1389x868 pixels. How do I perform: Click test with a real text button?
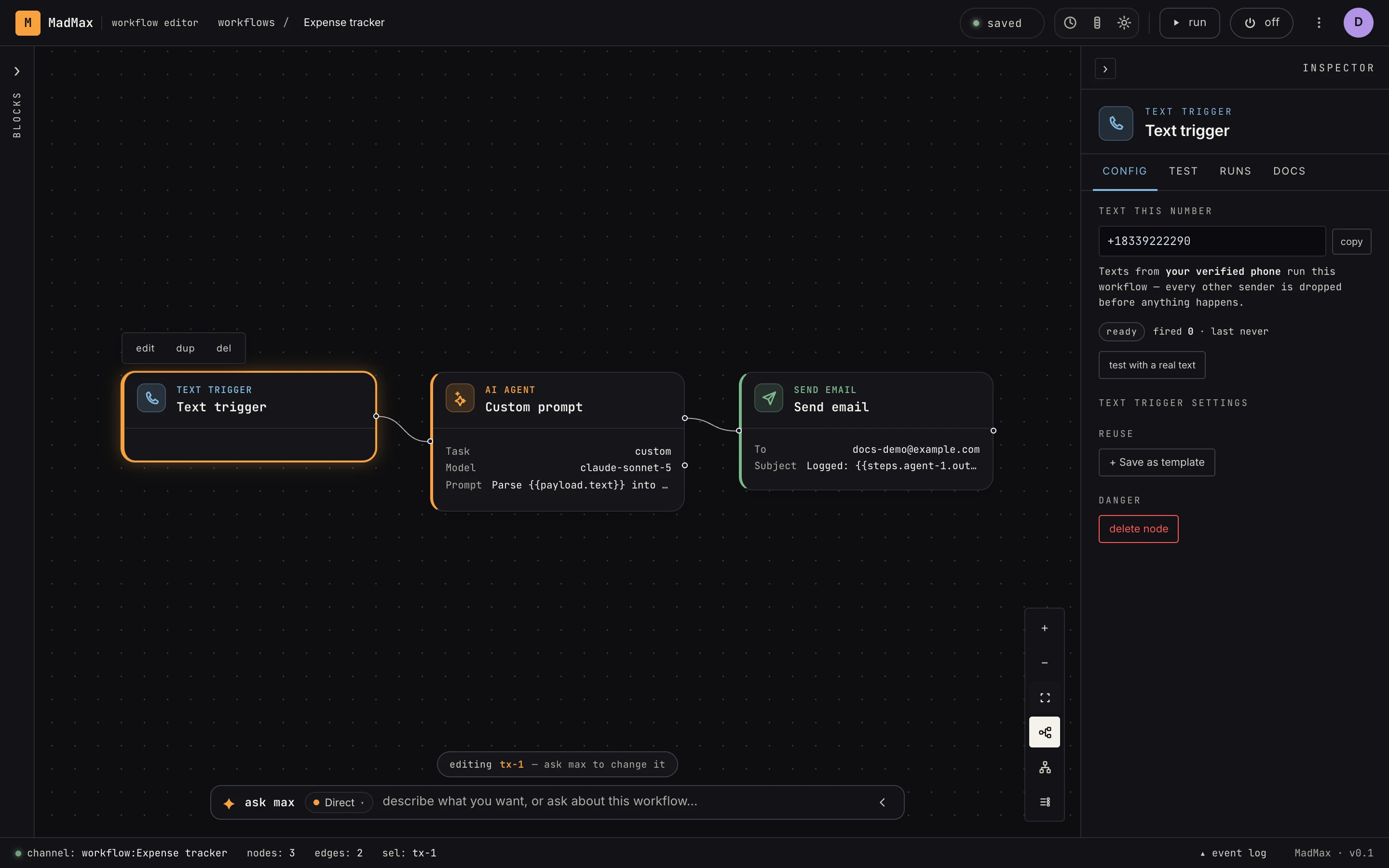[x=1151, y=365]
